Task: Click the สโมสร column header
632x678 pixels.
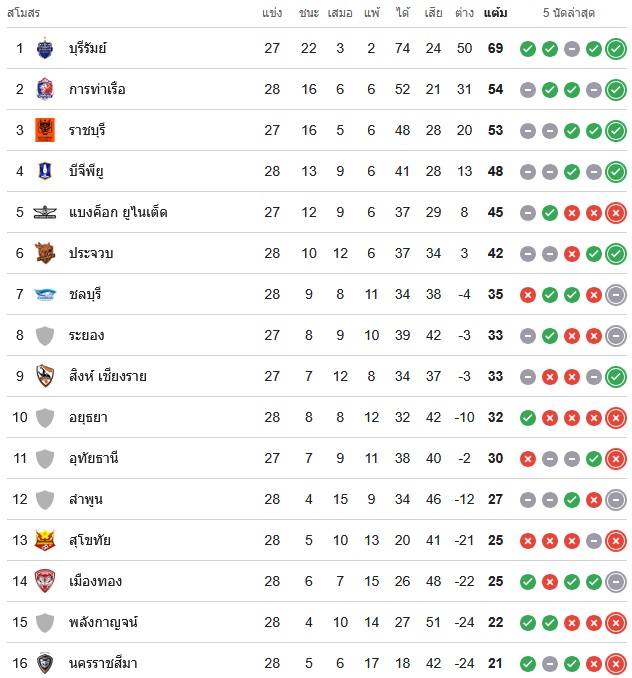Action: [x=24, y=13]
